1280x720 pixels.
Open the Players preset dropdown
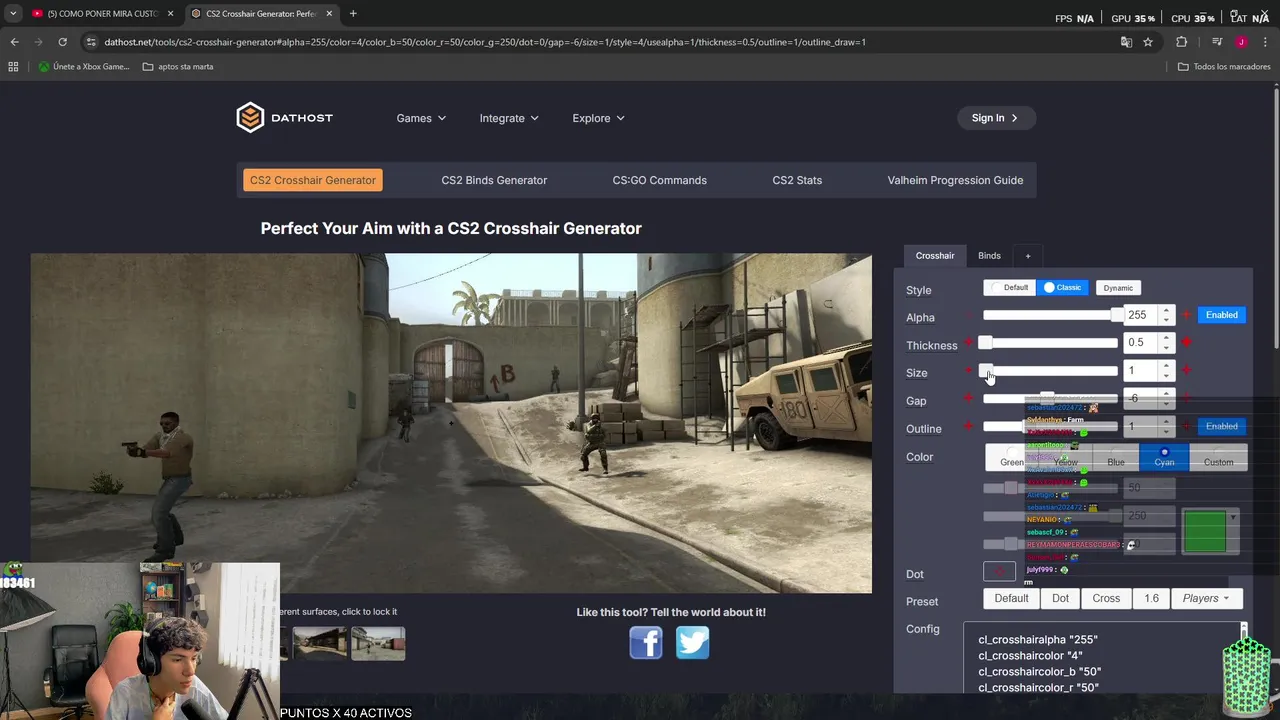pyautogui.click(x=1206, y=598)
